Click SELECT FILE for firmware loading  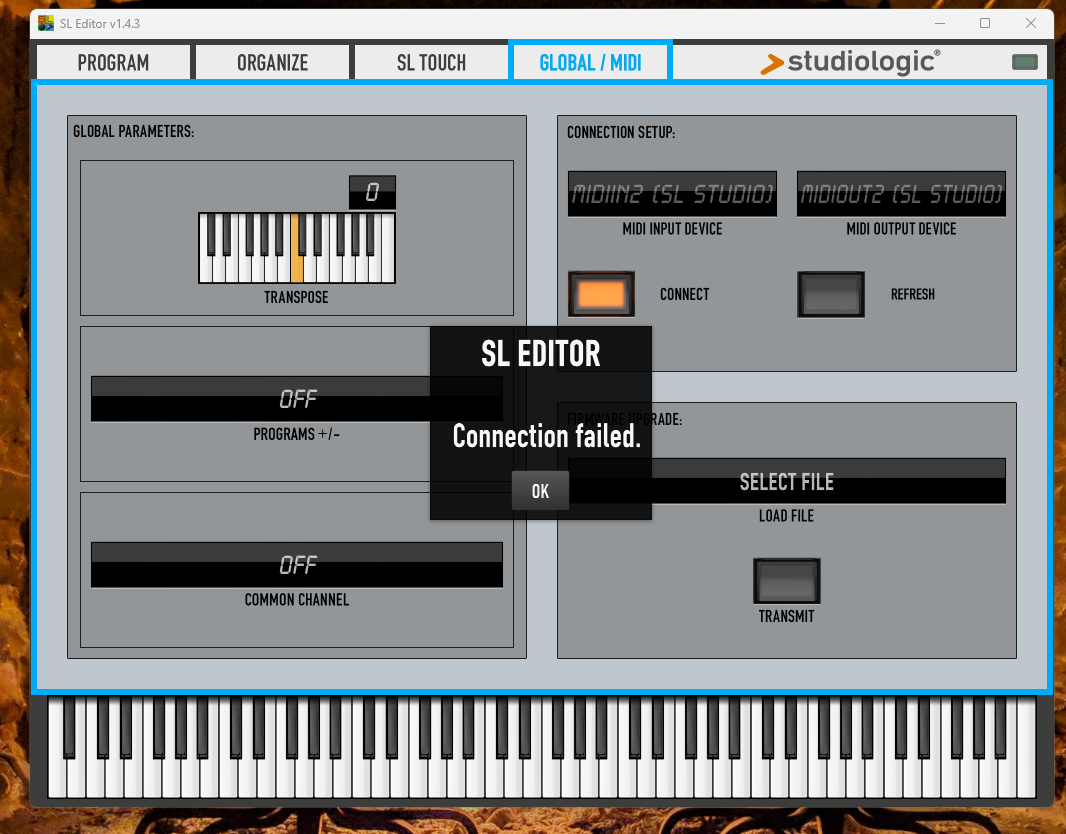pyautogui.click(x=787, y=481)
